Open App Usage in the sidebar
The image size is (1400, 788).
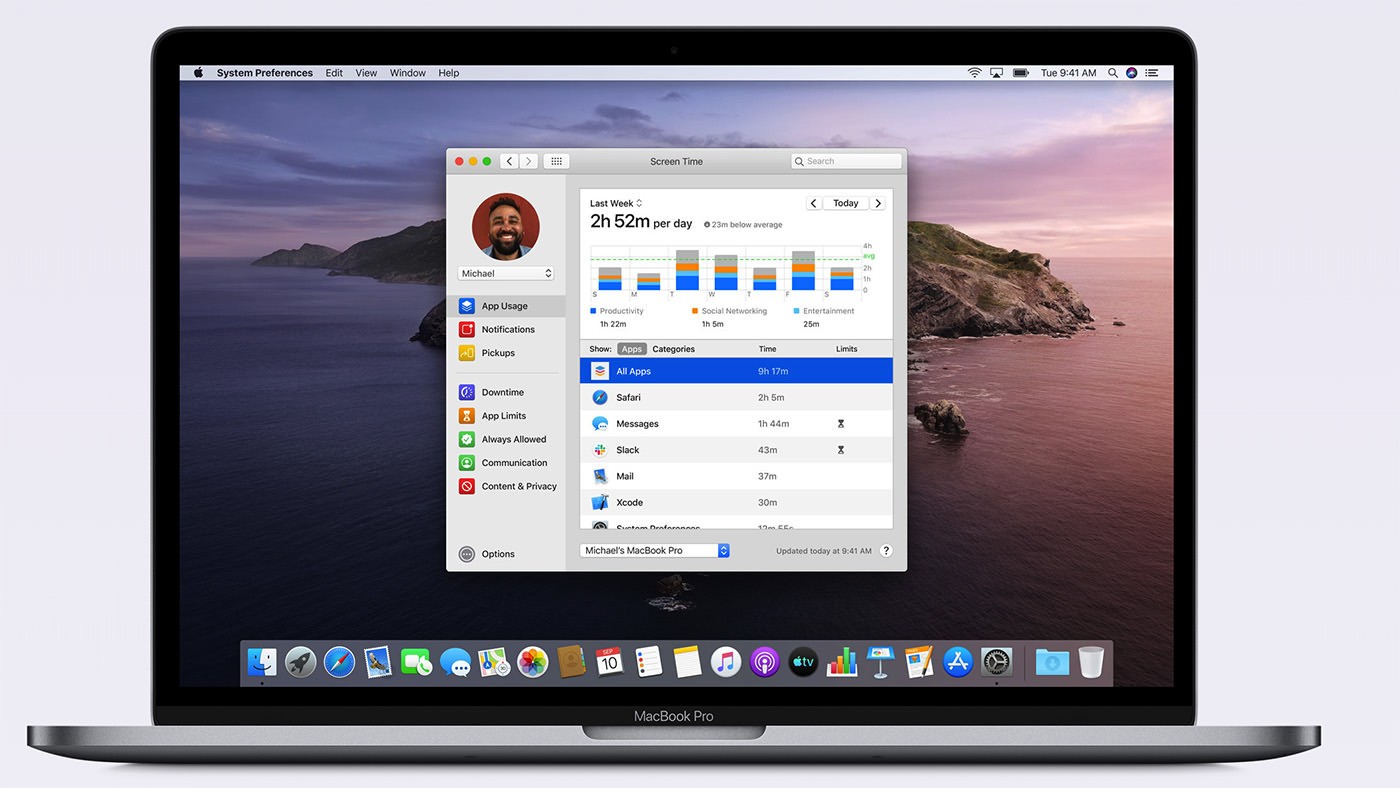[x=504, y=306]
